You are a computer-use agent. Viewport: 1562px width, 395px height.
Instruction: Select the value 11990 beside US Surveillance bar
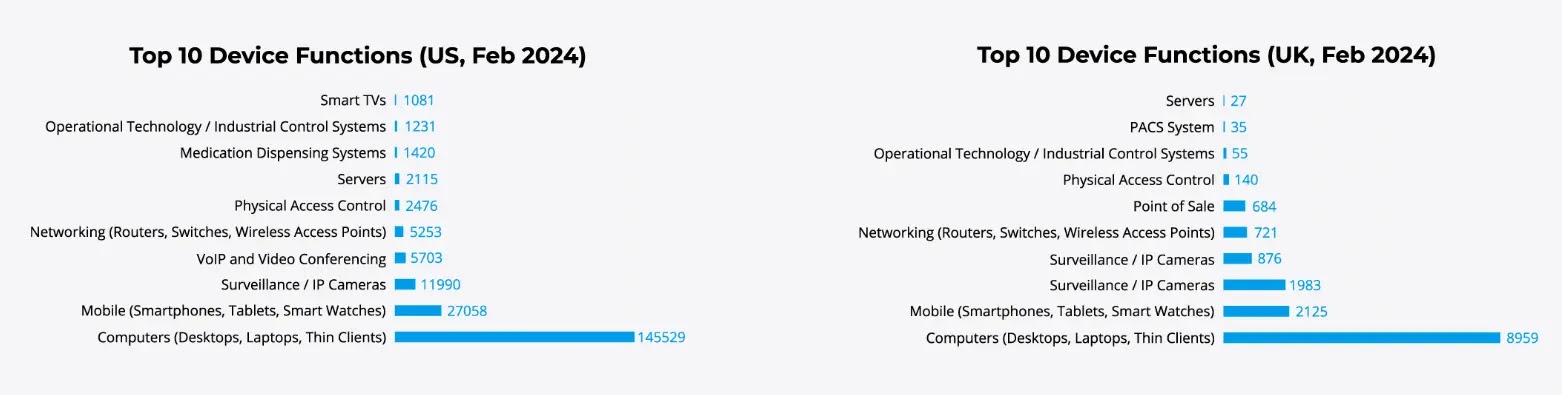tap(440, 285)
